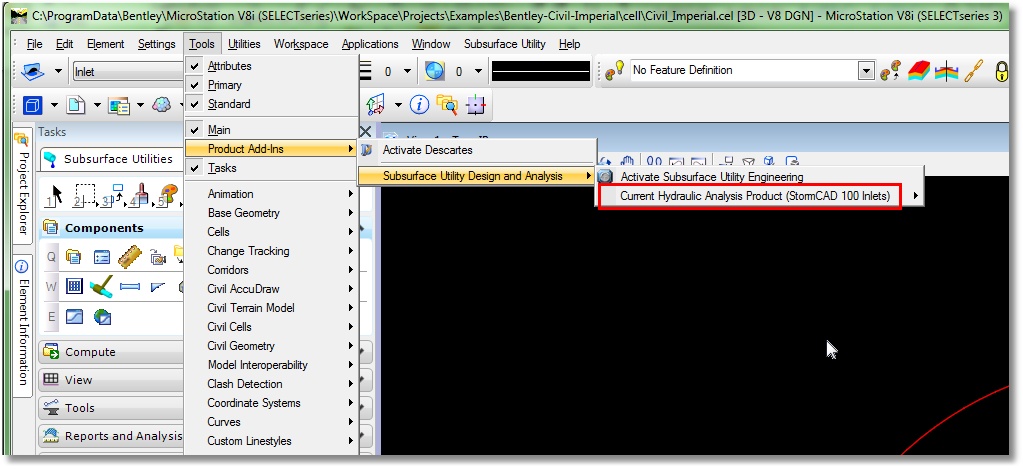
Task: Expand the Tools task group in Tasks panel
Action: point(111,408)
